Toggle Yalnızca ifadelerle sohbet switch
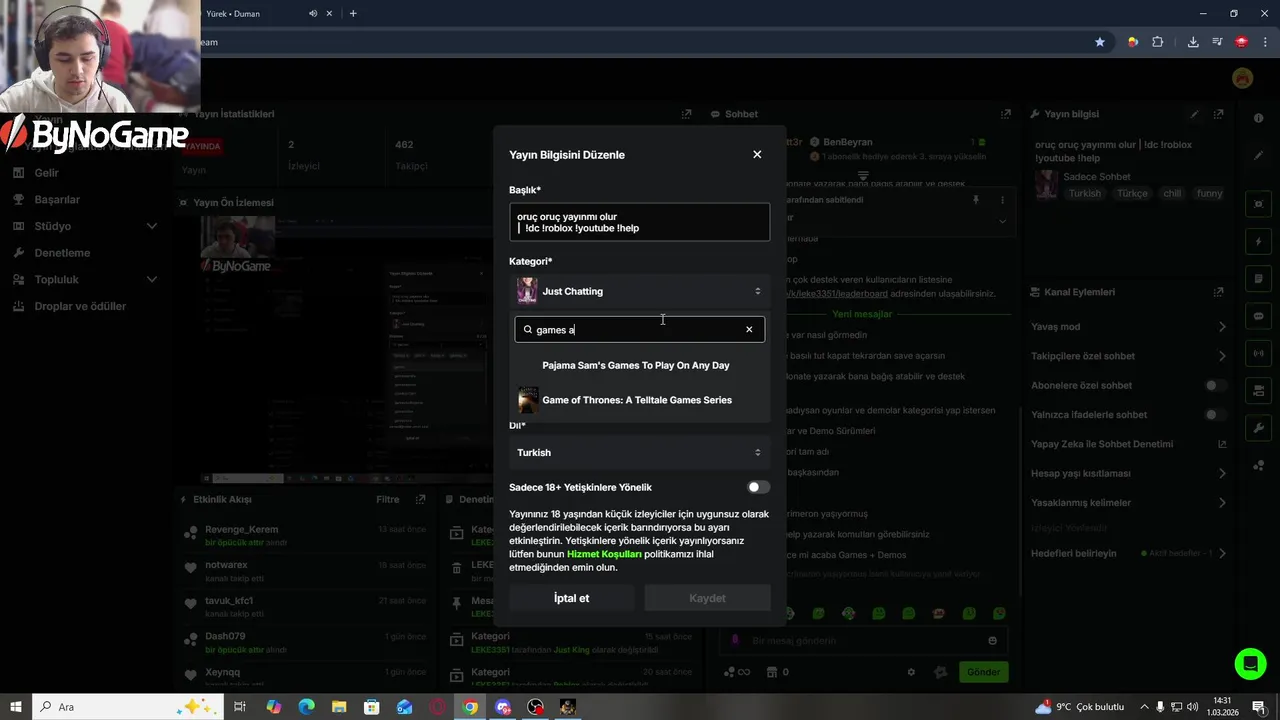Screen dimensions: 1280x720 click(x=1216, y=414)
